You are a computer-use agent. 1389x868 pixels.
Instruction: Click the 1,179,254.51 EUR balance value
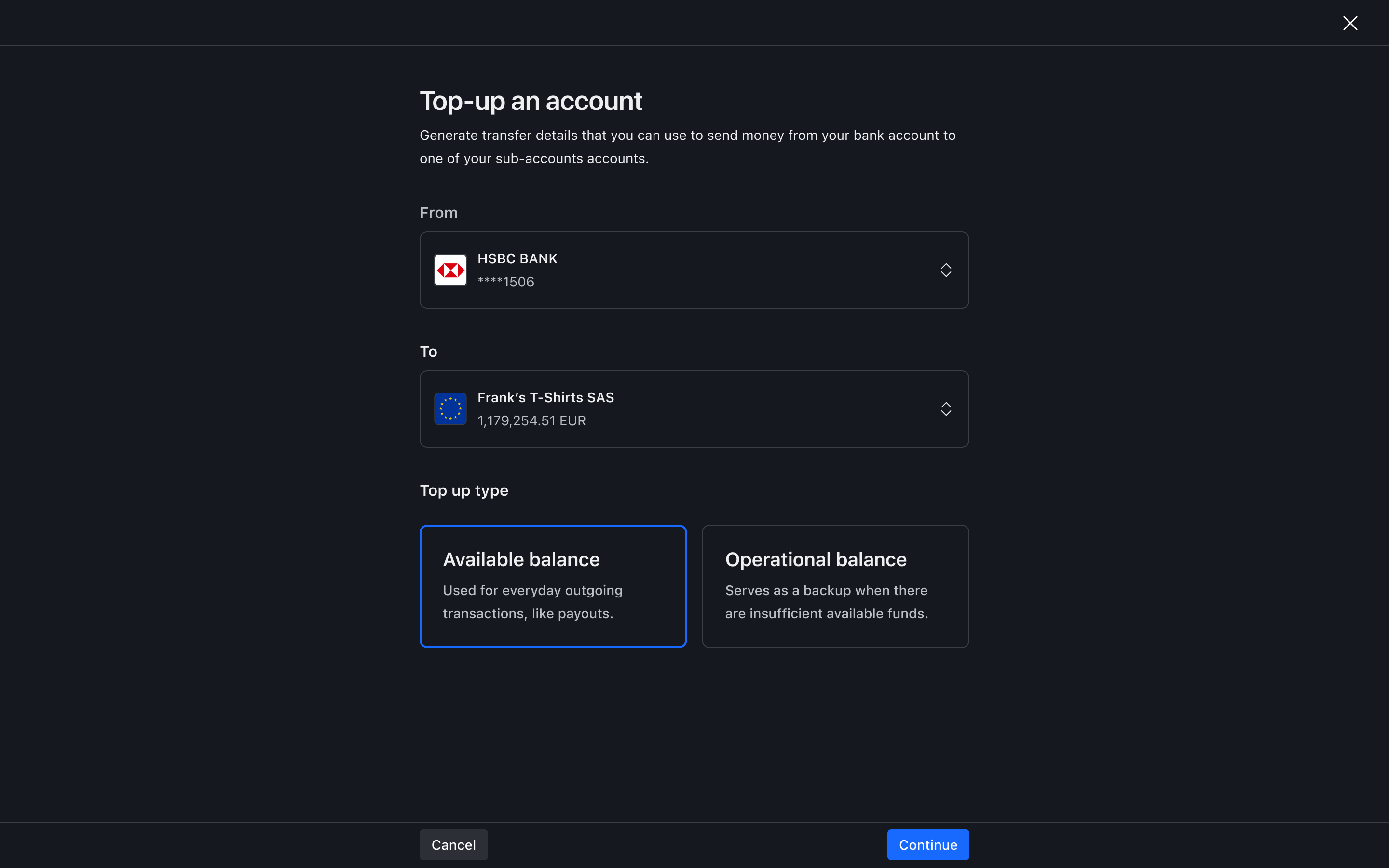tap(531, 421)
